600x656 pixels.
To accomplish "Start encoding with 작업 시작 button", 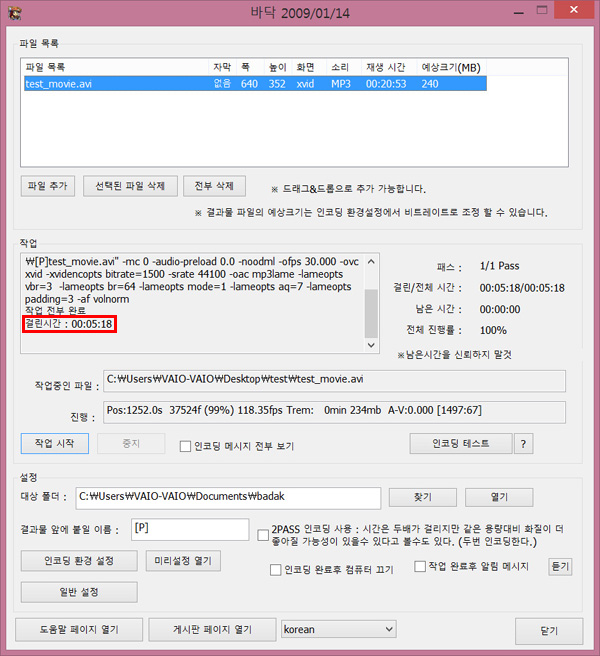I will [54, 443].
